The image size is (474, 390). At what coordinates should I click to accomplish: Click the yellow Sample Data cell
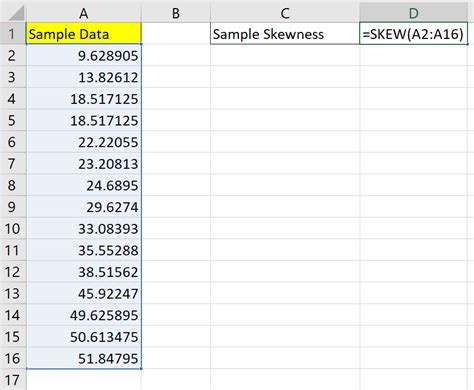(x=84, y=34)
